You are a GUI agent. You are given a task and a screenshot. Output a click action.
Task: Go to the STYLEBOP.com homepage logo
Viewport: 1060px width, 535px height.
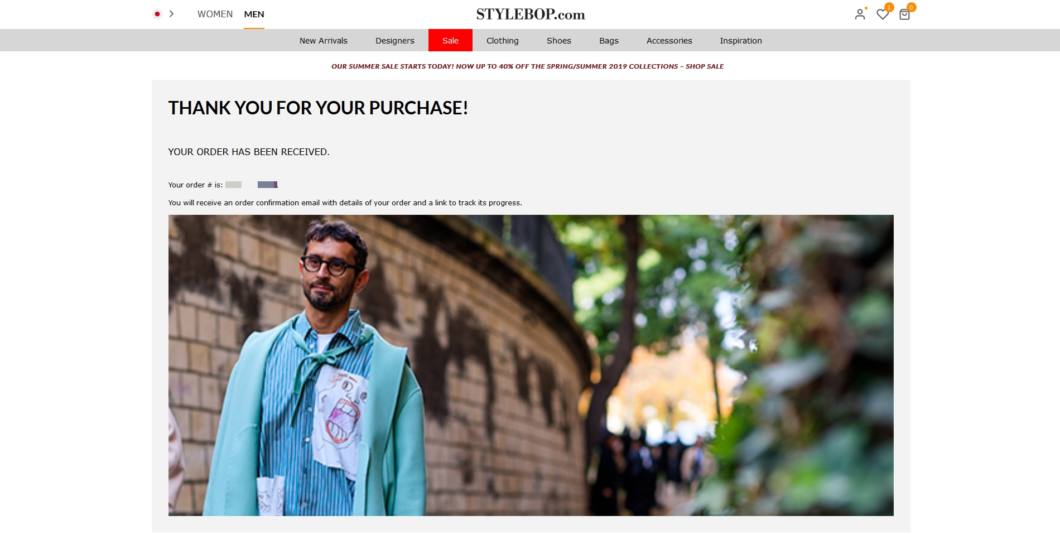[x=530, y=14]
